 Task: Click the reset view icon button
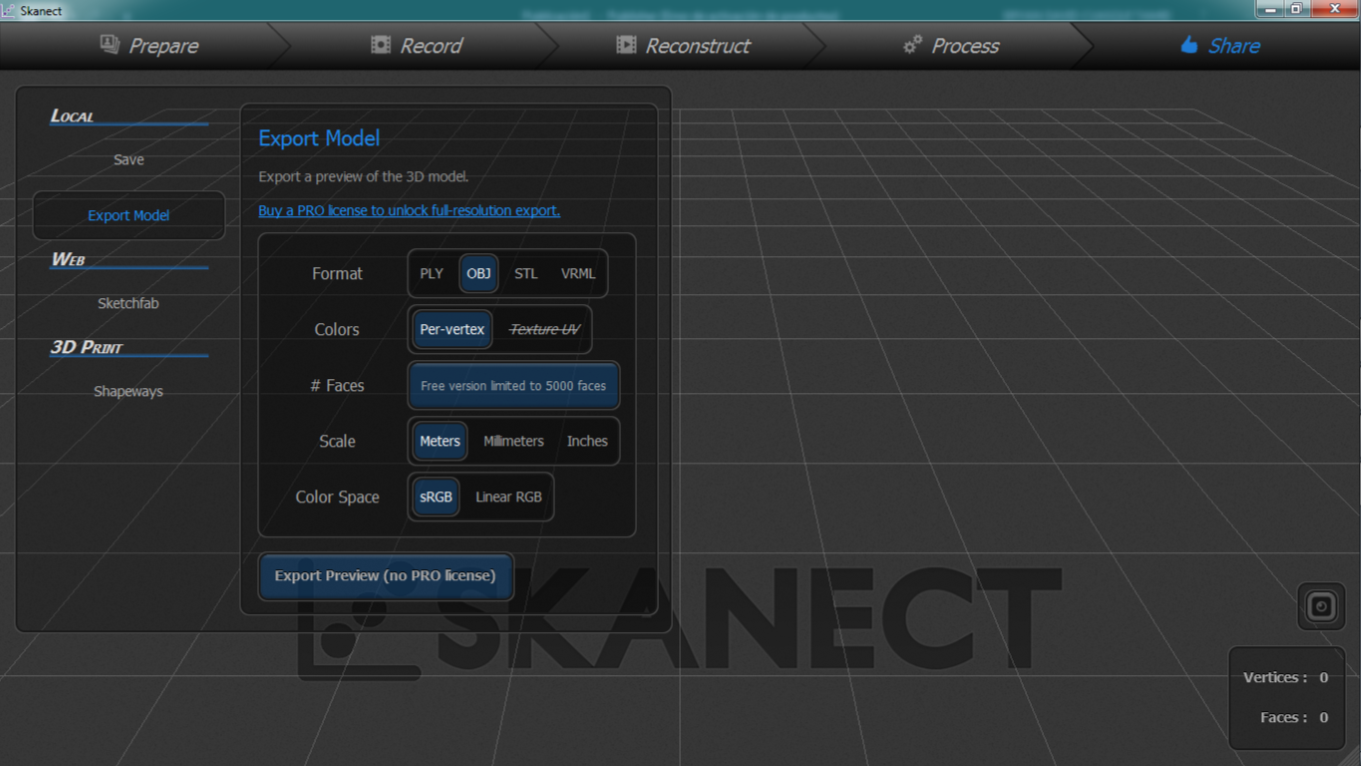(1321, 607)
